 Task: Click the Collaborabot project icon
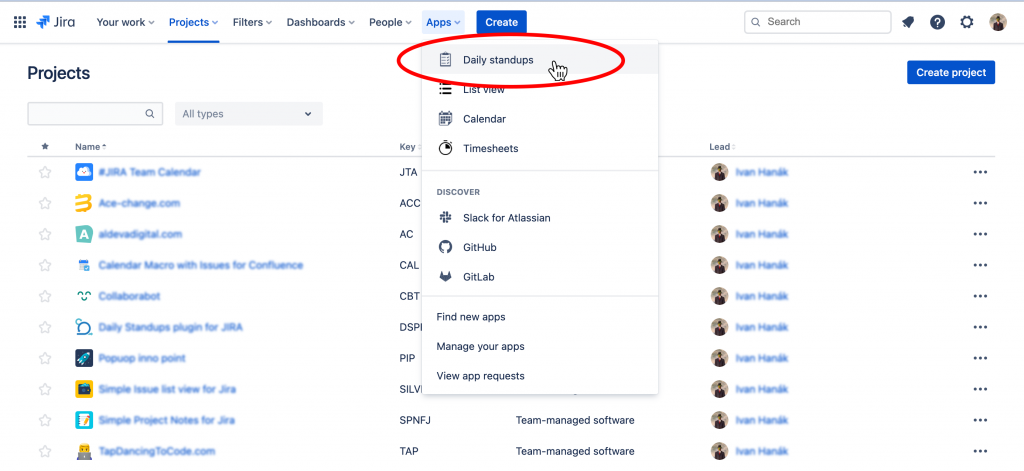[x=84, y=296]
